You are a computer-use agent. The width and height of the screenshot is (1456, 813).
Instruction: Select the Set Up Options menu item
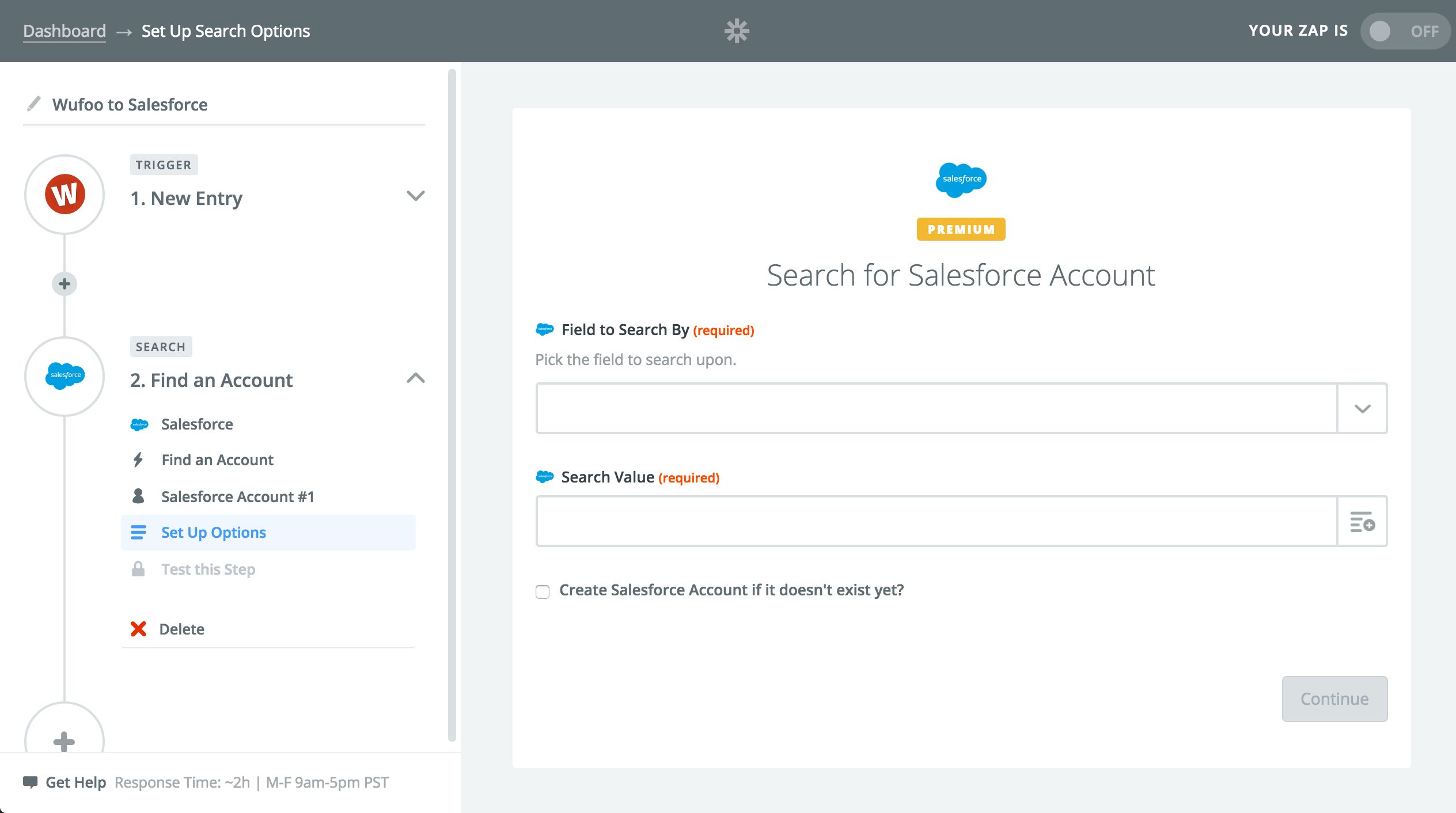213,533
